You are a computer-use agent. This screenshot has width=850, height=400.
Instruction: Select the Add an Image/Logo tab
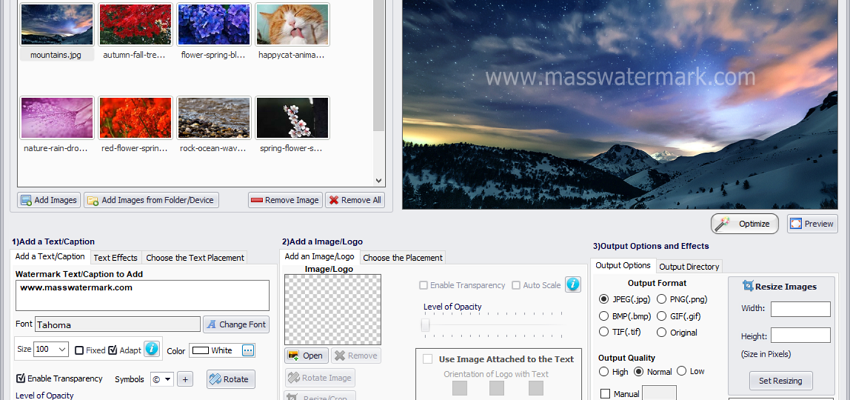(319, 256)
